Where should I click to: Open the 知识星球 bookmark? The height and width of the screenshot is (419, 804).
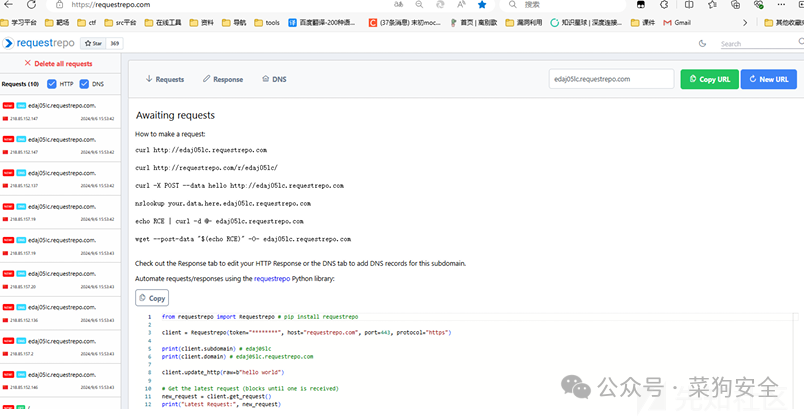586,23
